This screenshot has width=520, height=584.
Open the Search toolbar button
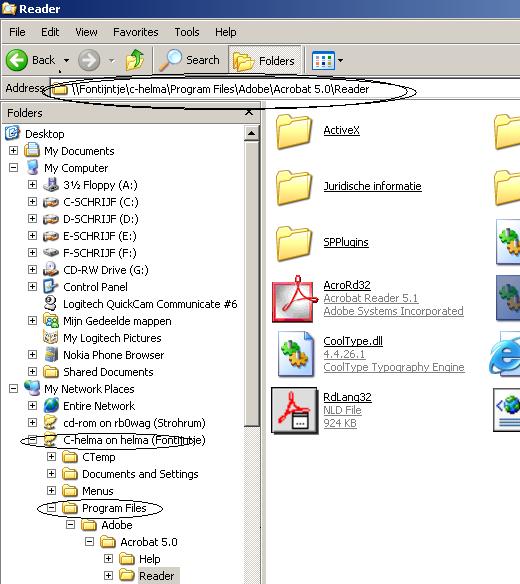(190, 60)
